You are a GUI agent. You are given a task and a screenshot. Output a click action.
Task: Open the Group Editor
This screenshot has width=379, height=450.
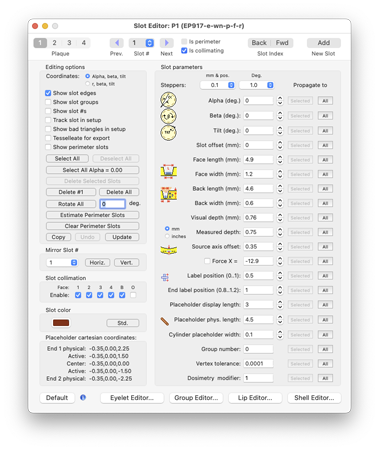[x=196, y=398]
